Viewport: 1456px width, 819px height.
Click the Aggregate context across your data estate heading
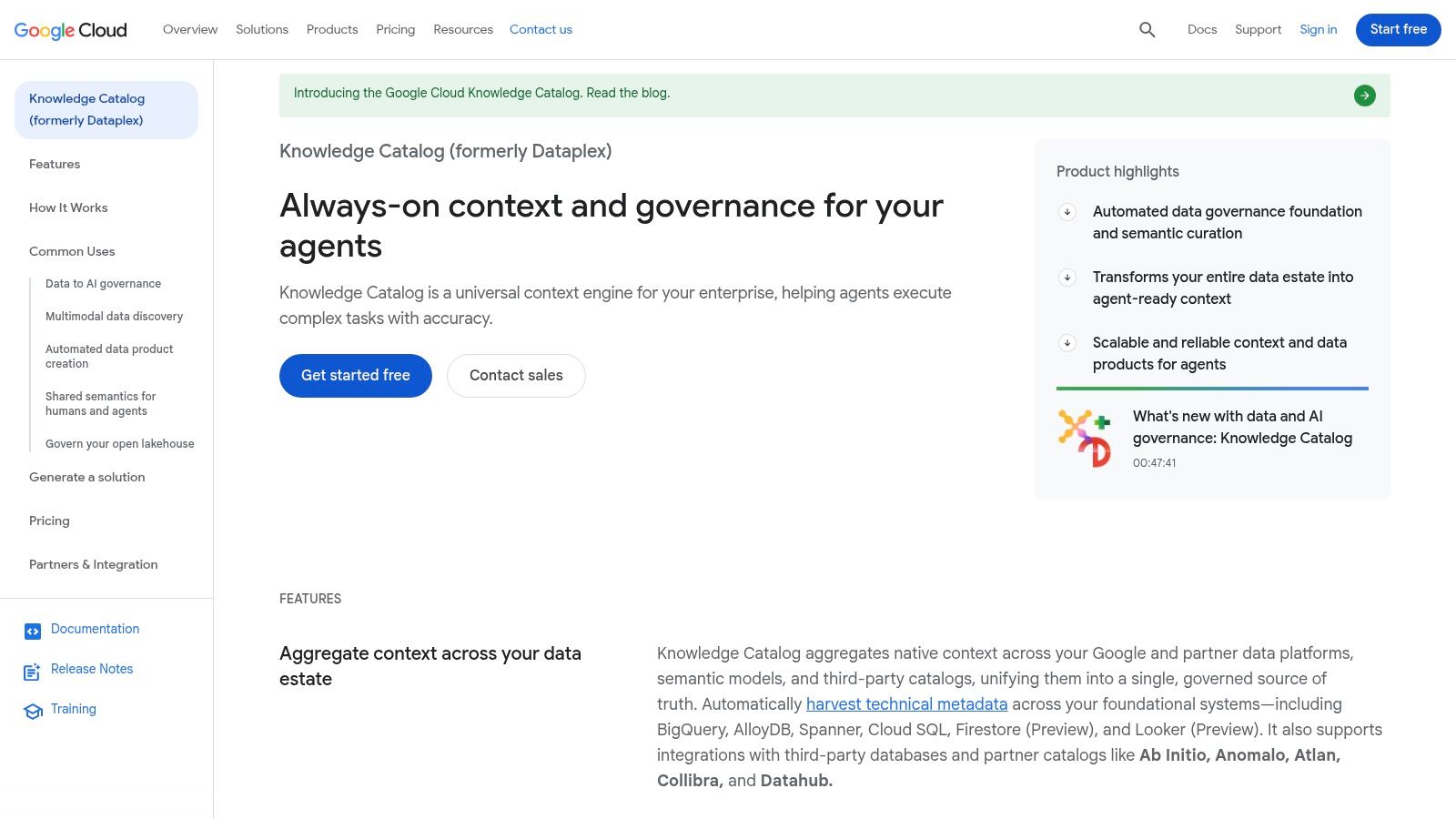coord(430,666)
